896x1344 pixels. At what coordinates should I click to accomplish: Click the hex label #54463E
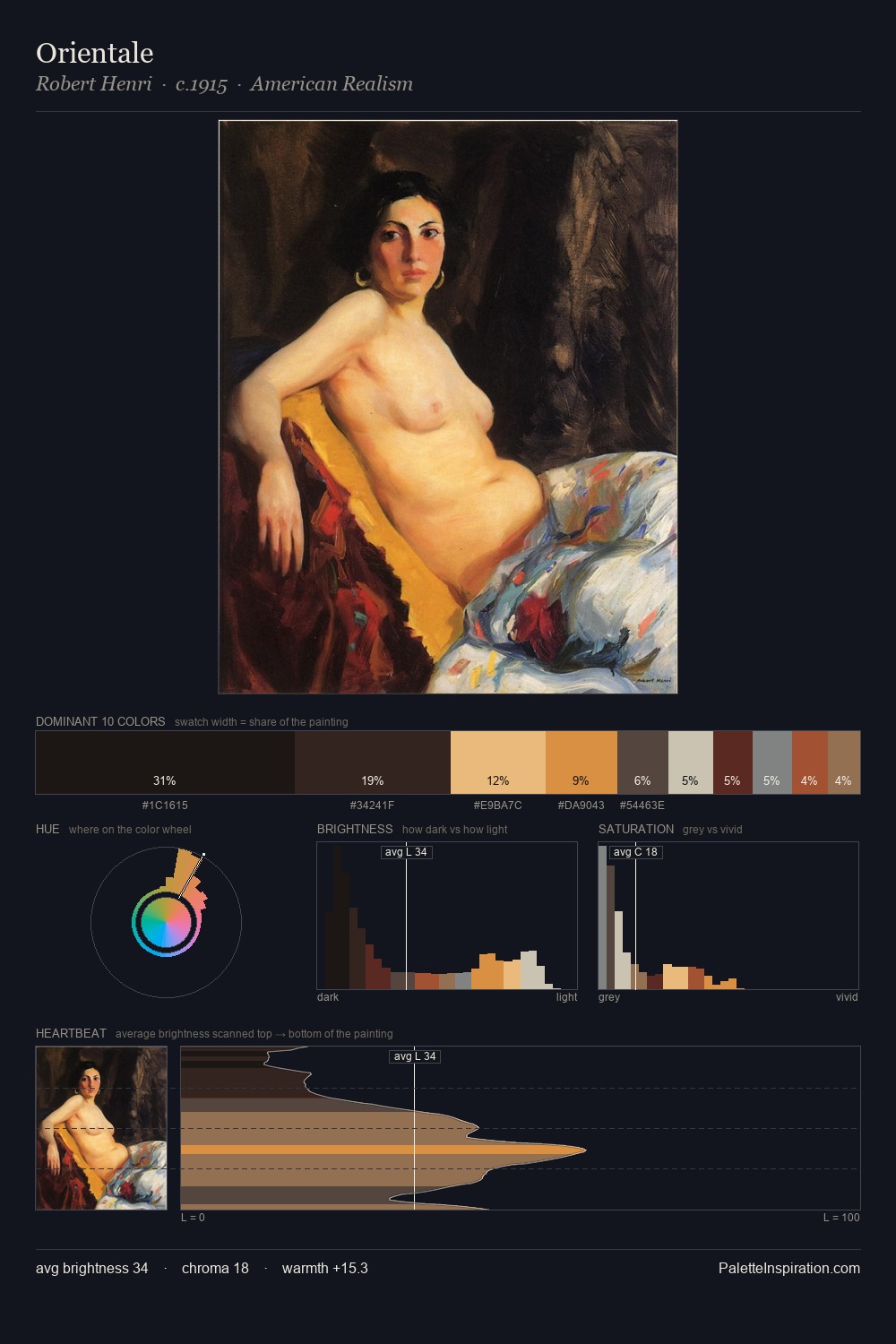click(642, 806)
